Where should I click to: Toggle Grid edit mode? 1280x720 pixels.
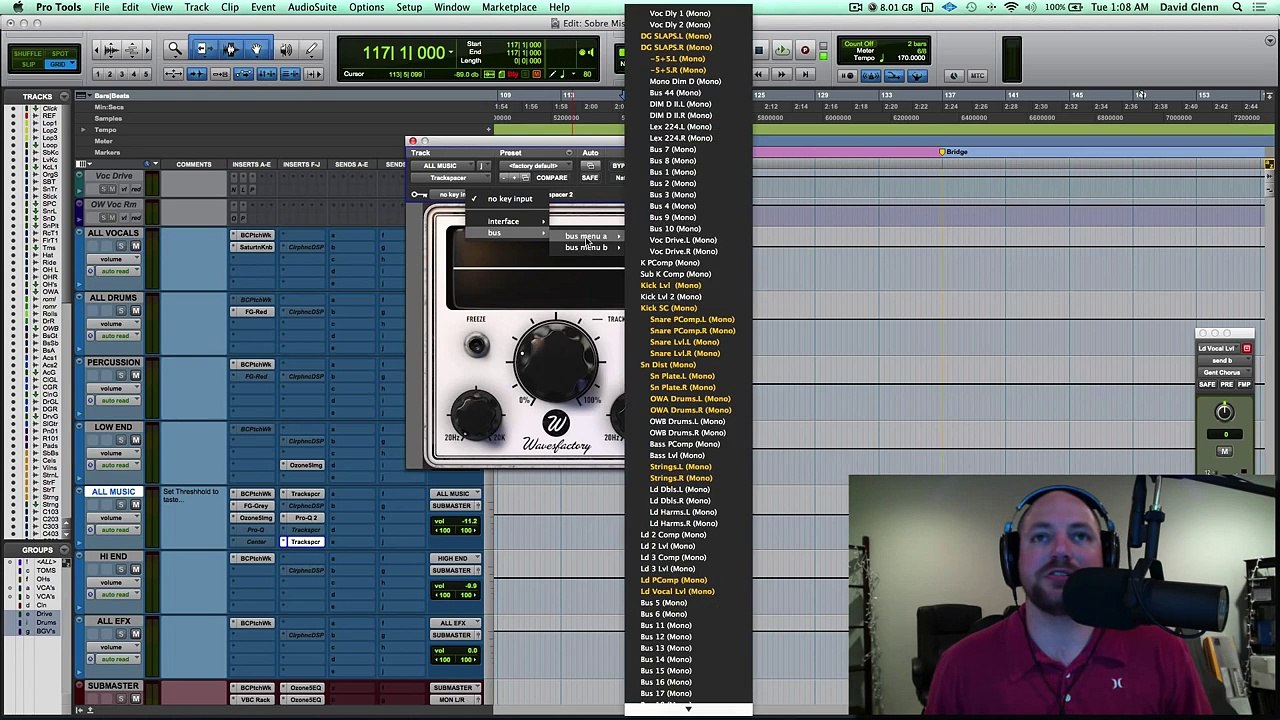[x=60, y=64]
